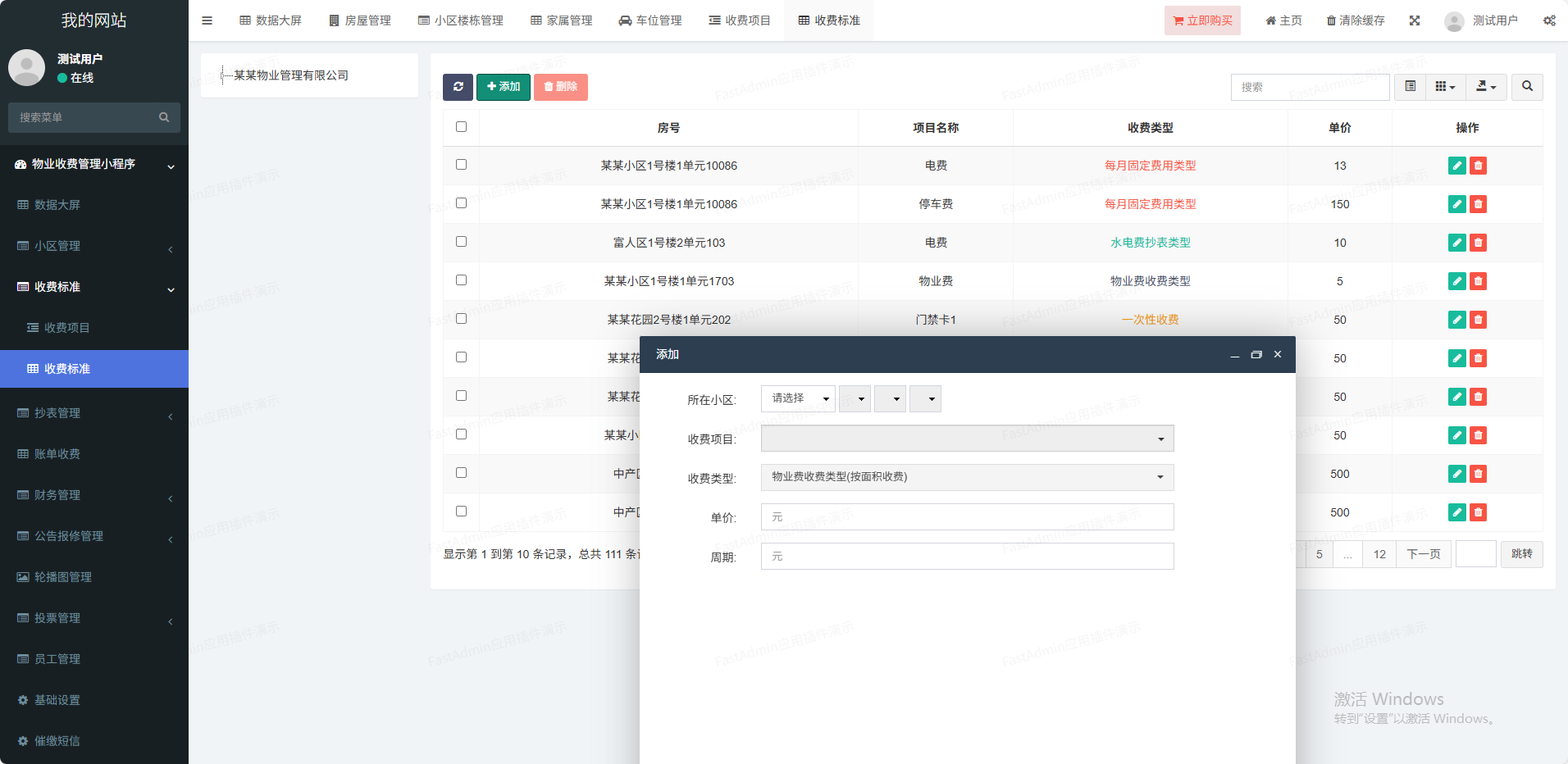
Task: Click the 单价 input field in dialog
Action: click(x=967, y=517)
